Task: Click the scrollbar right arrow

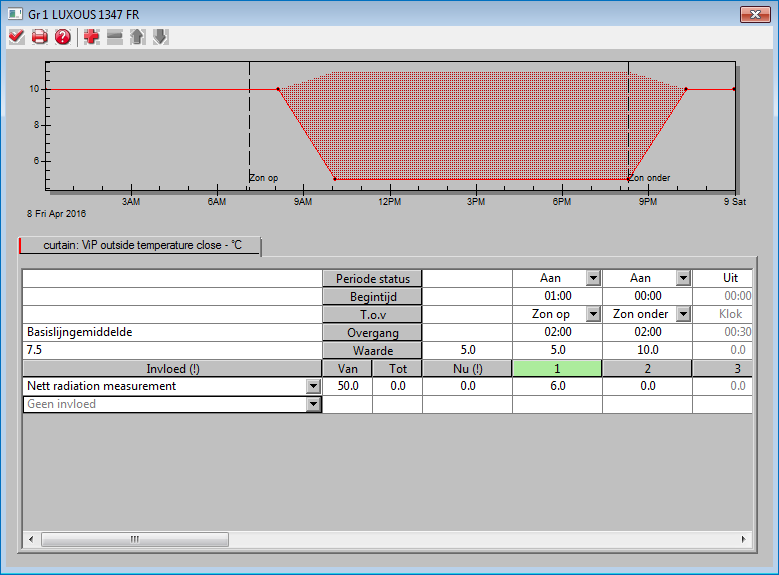Action: [x=743, y=539]
